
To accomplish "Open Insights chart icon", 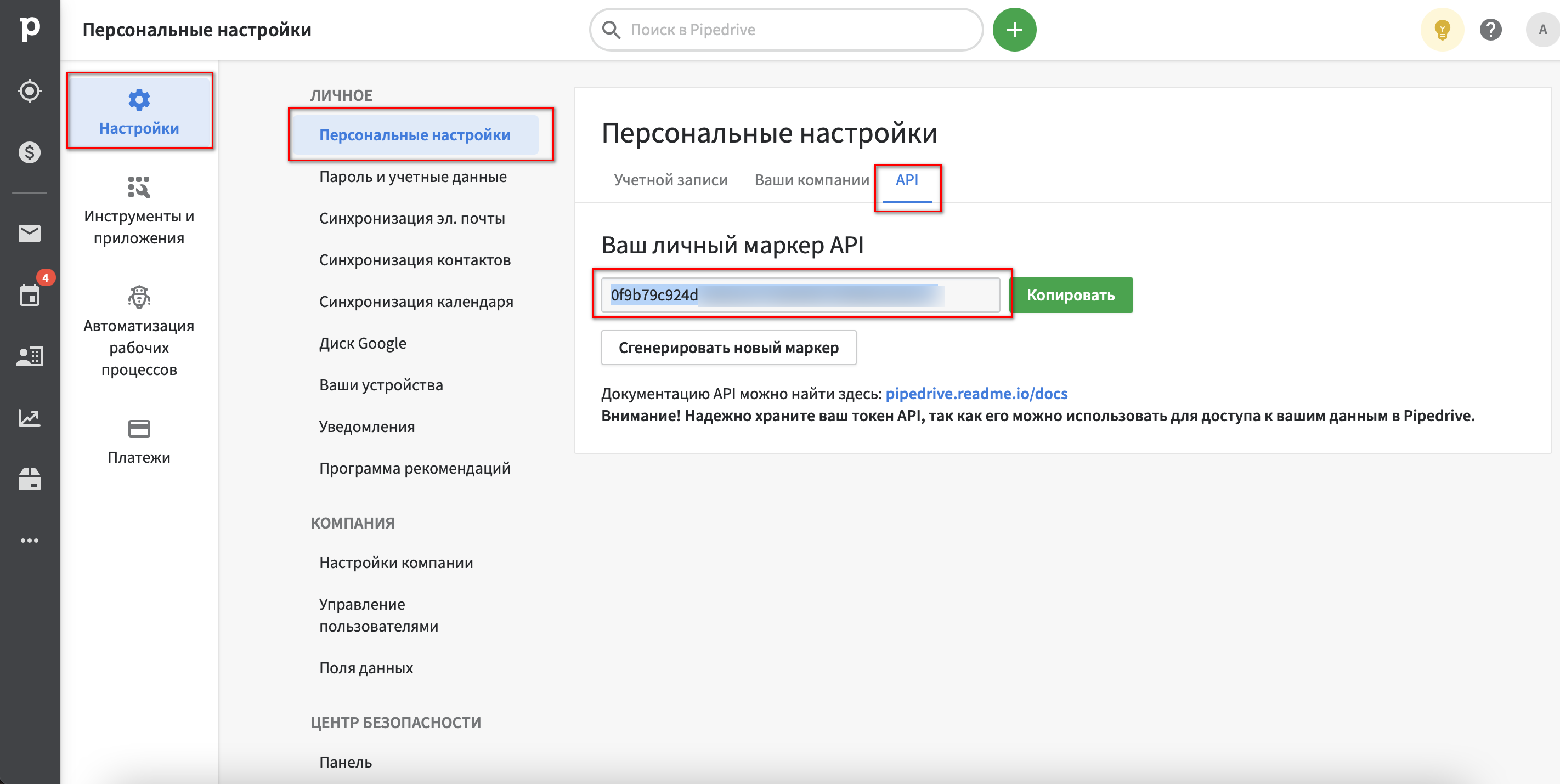I will pos(29,418).
